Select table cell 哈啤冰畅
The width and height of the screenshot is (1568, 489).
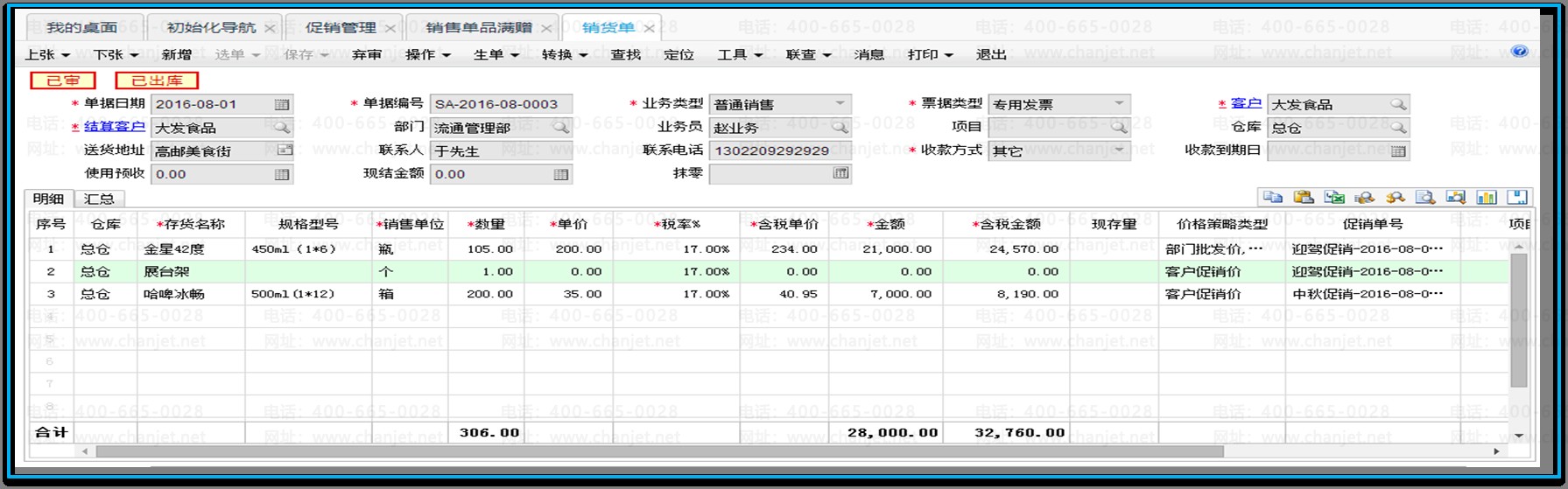(191, 294)
